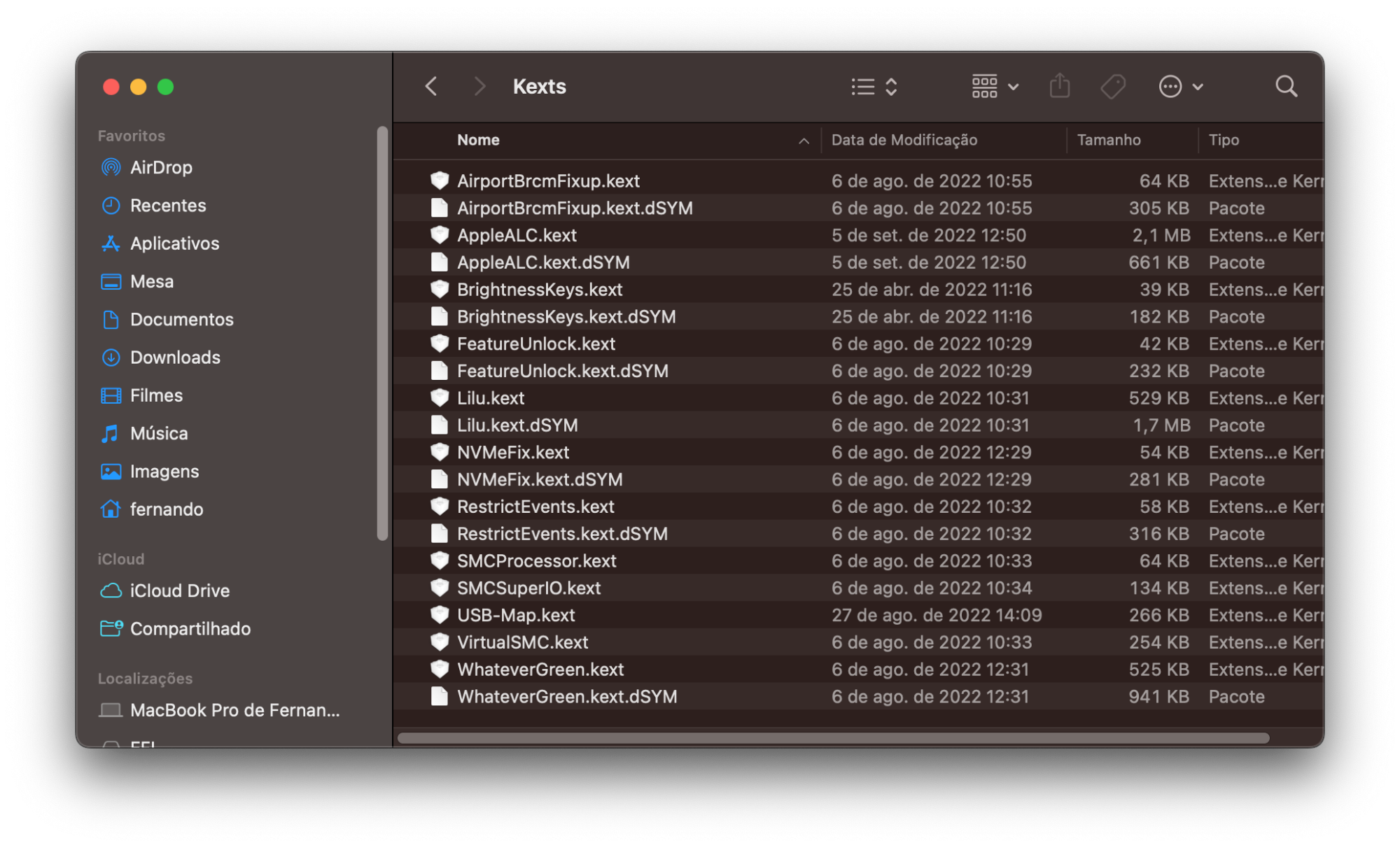Screen dimensions: 1400x848
Task: Sort by the Nome column header
Action: 478,140
